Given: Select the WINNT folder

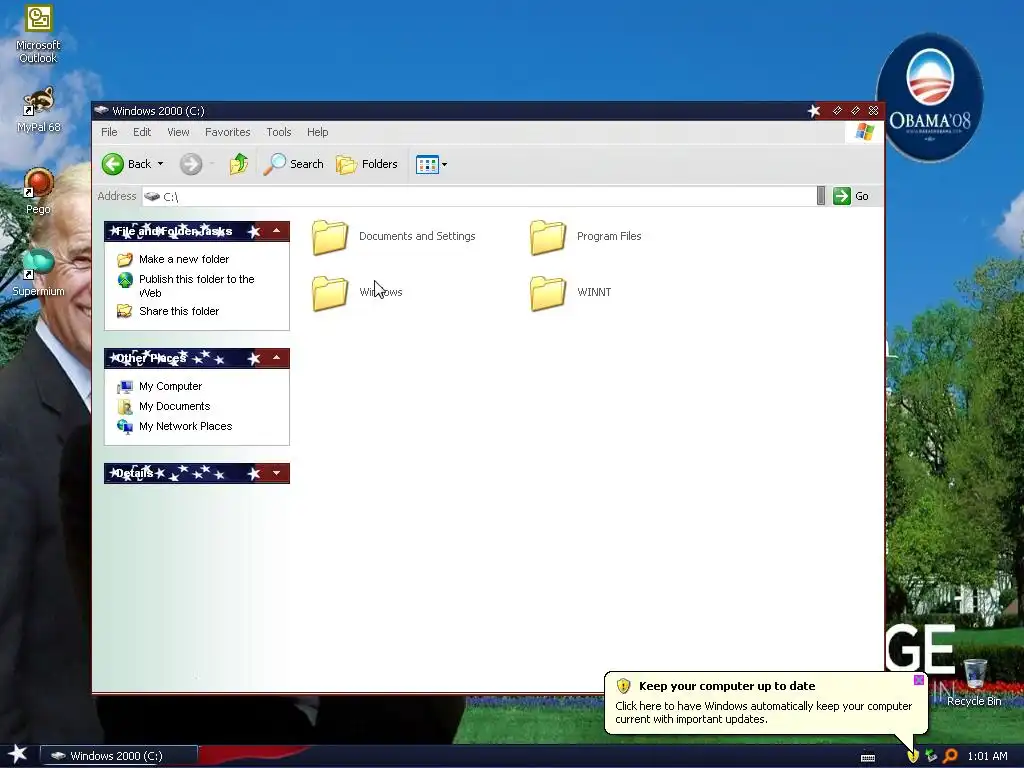Looking at the screenshot, I should tap(570, 293).
